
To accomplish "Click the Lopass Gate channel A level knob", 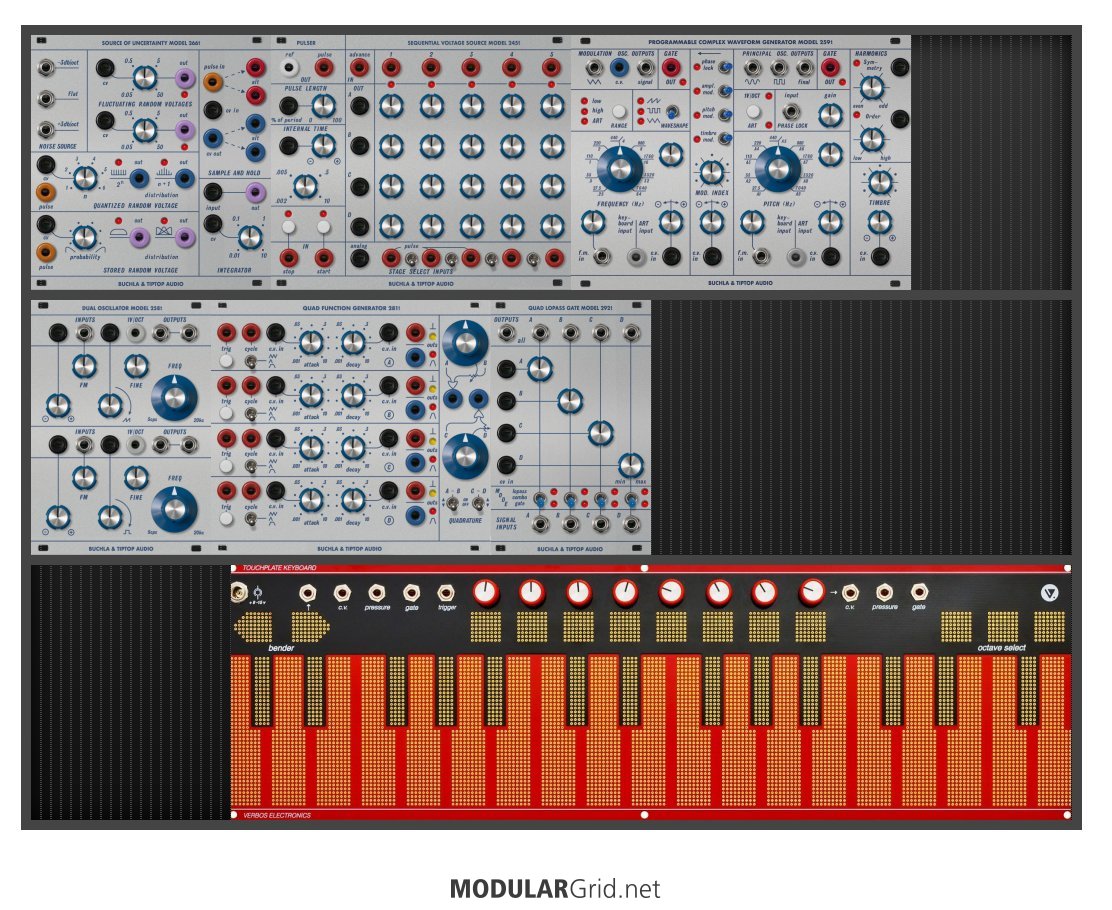I will point(540,368).
